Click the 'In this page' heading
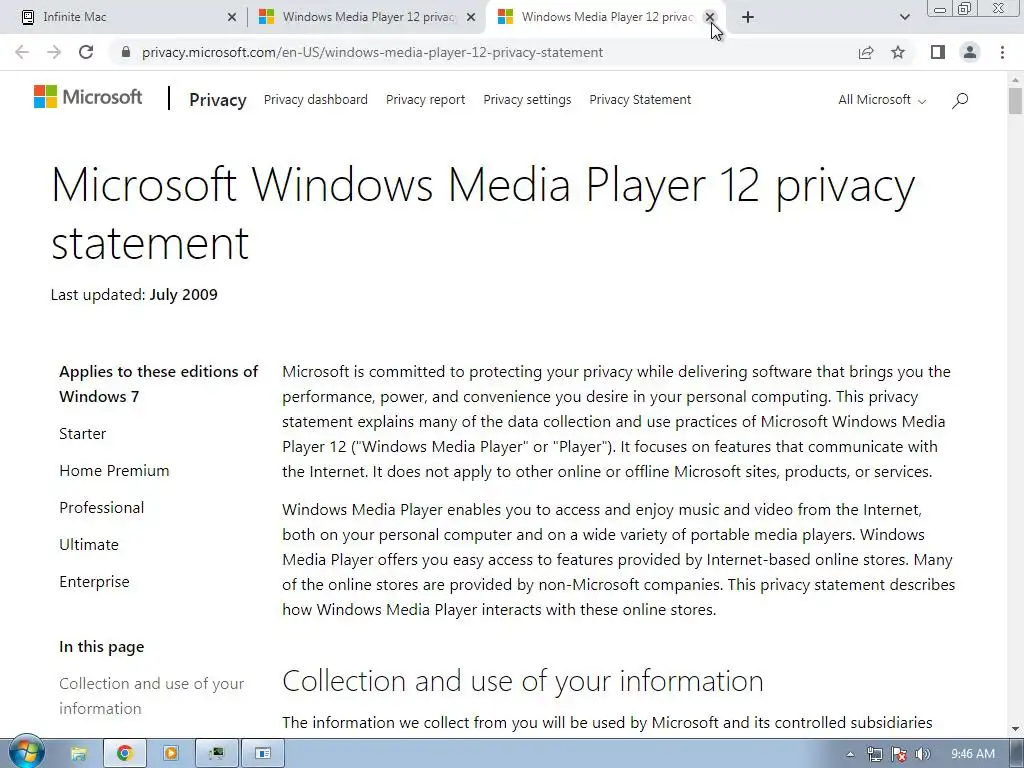 (x=101, y=647)
